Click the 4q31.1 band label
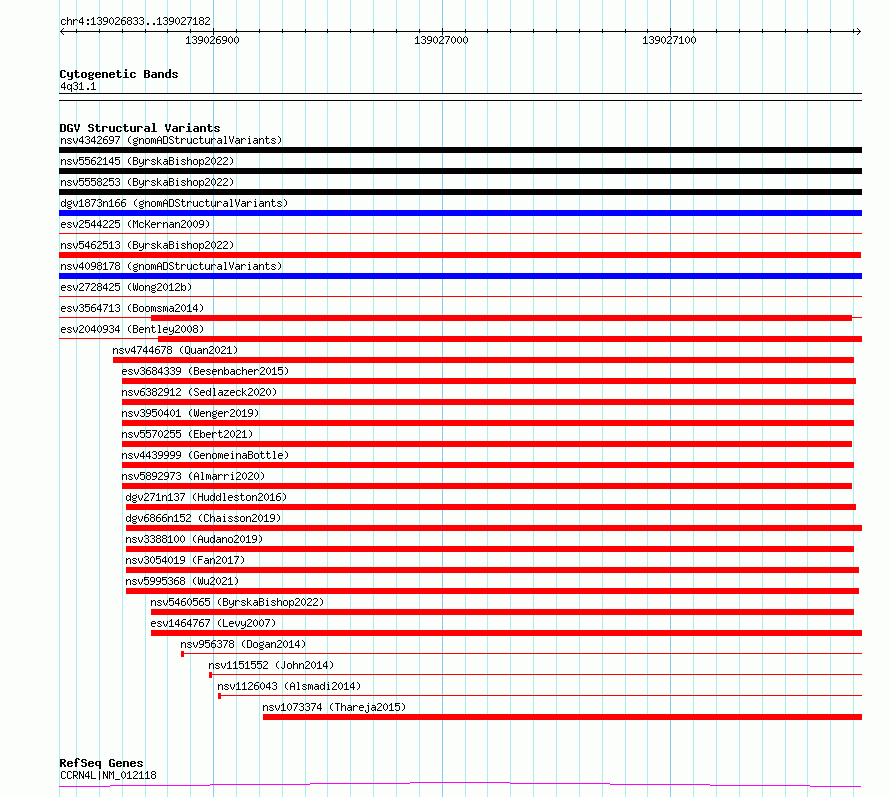The width and height of the screenshot is (890, 797). (78, 86)
